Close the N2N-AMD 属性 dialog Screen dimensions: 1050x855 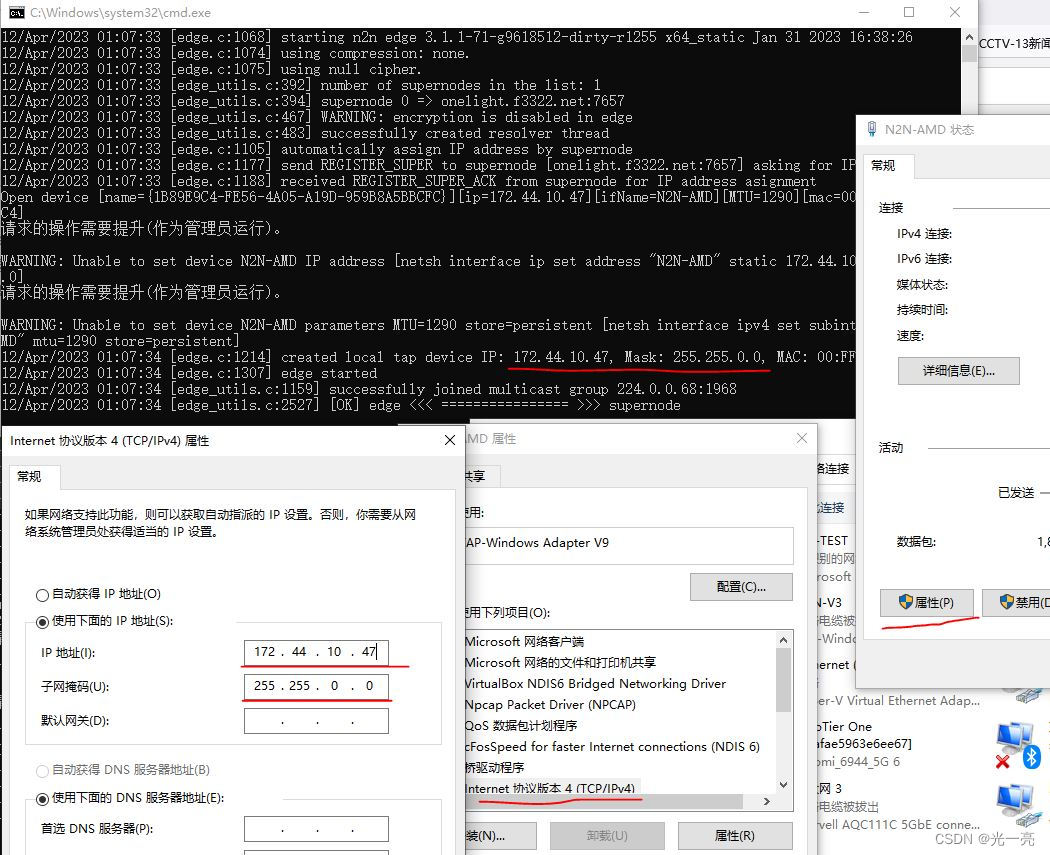click(x=802, y=438)
